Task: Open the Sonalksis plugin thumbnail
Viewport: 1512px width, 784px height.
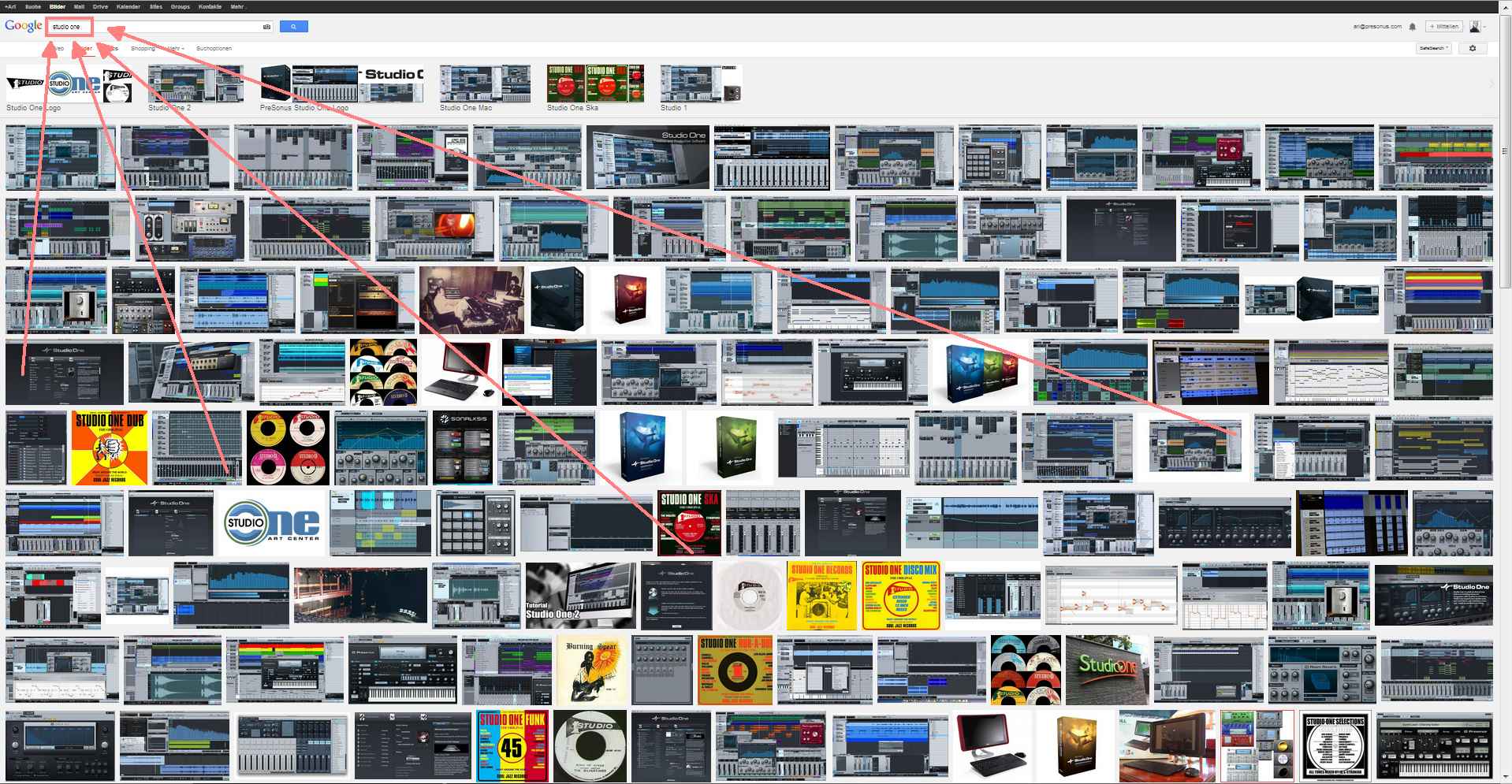Action: click(x=463, y=448)
